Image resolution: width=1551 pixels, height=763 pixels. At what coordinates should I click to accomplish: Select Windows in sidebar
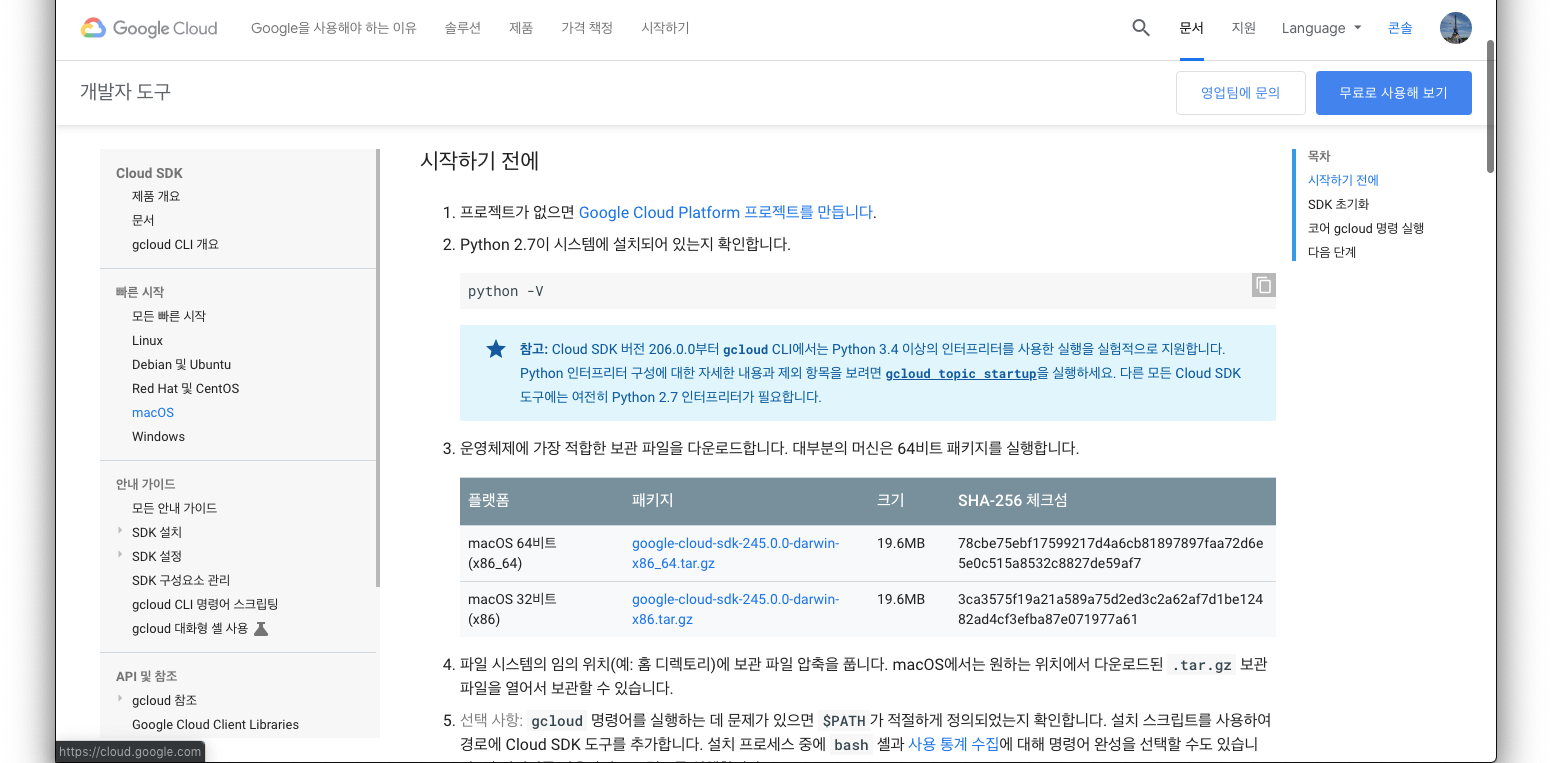(158, 436)
